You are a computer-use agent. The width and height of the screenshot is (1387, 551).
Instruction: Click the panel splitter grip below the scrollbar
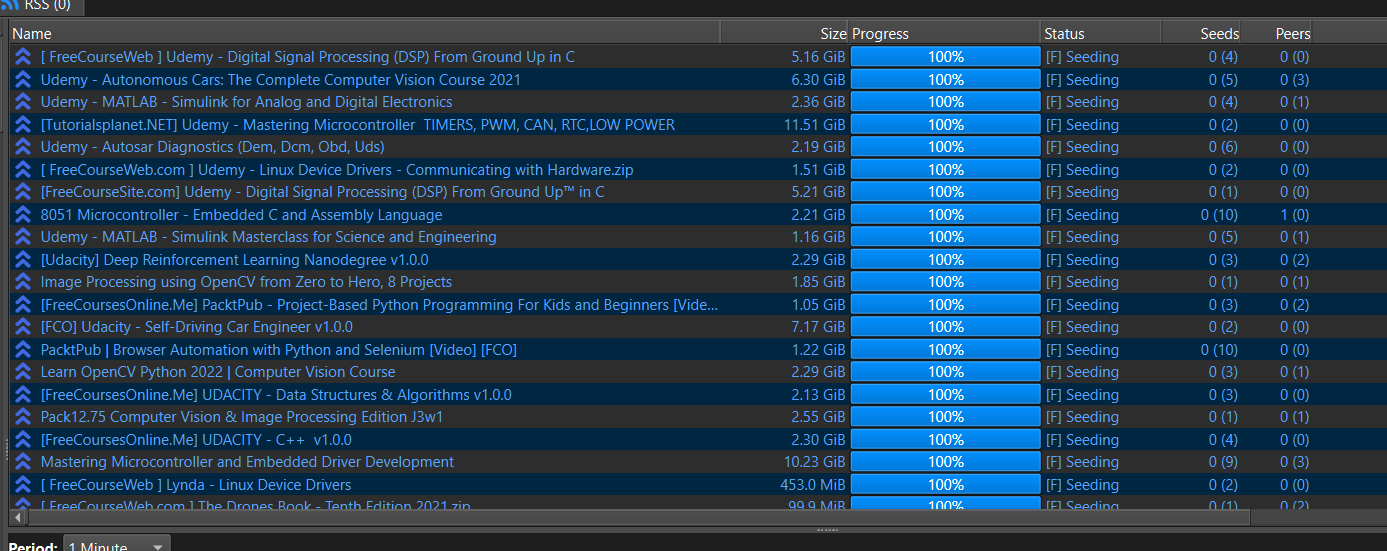coord(828,529)
